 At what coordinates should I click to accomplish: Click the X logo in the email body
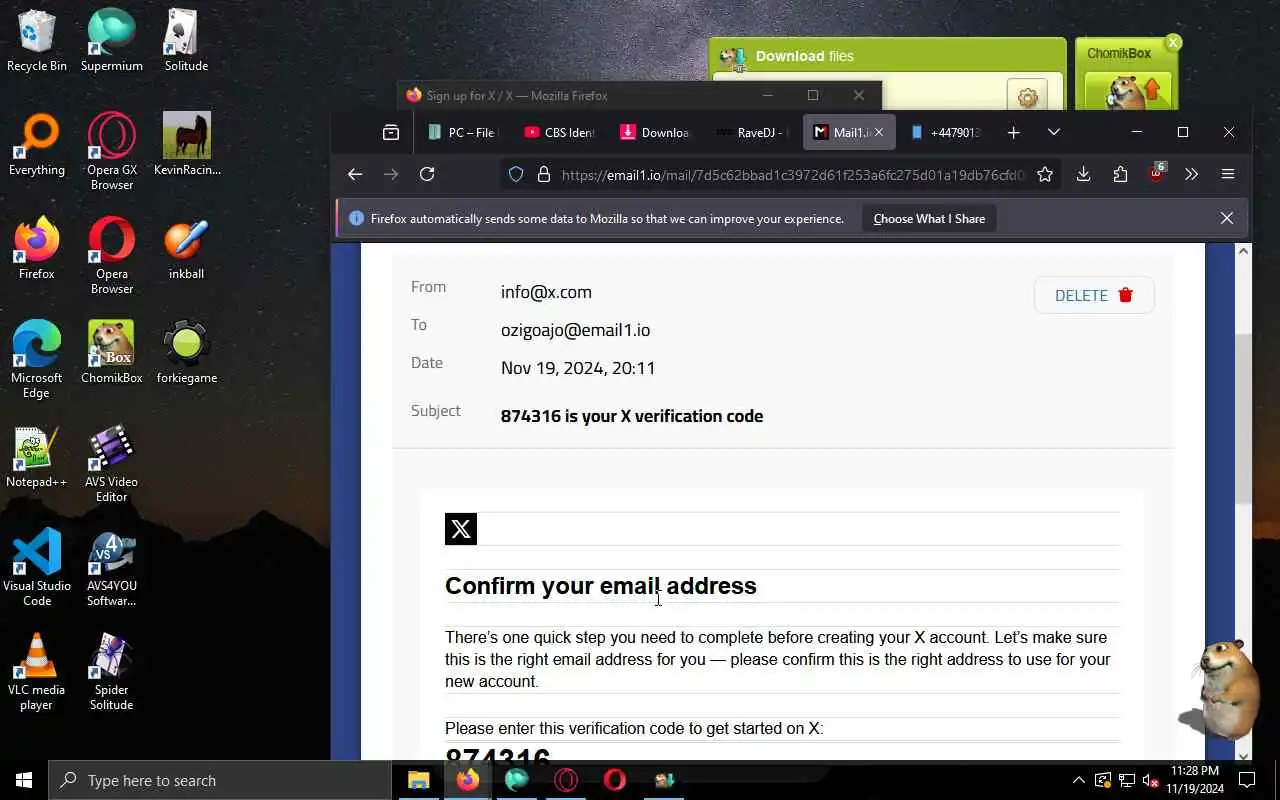pyautogui.click(x=461, y=529)
